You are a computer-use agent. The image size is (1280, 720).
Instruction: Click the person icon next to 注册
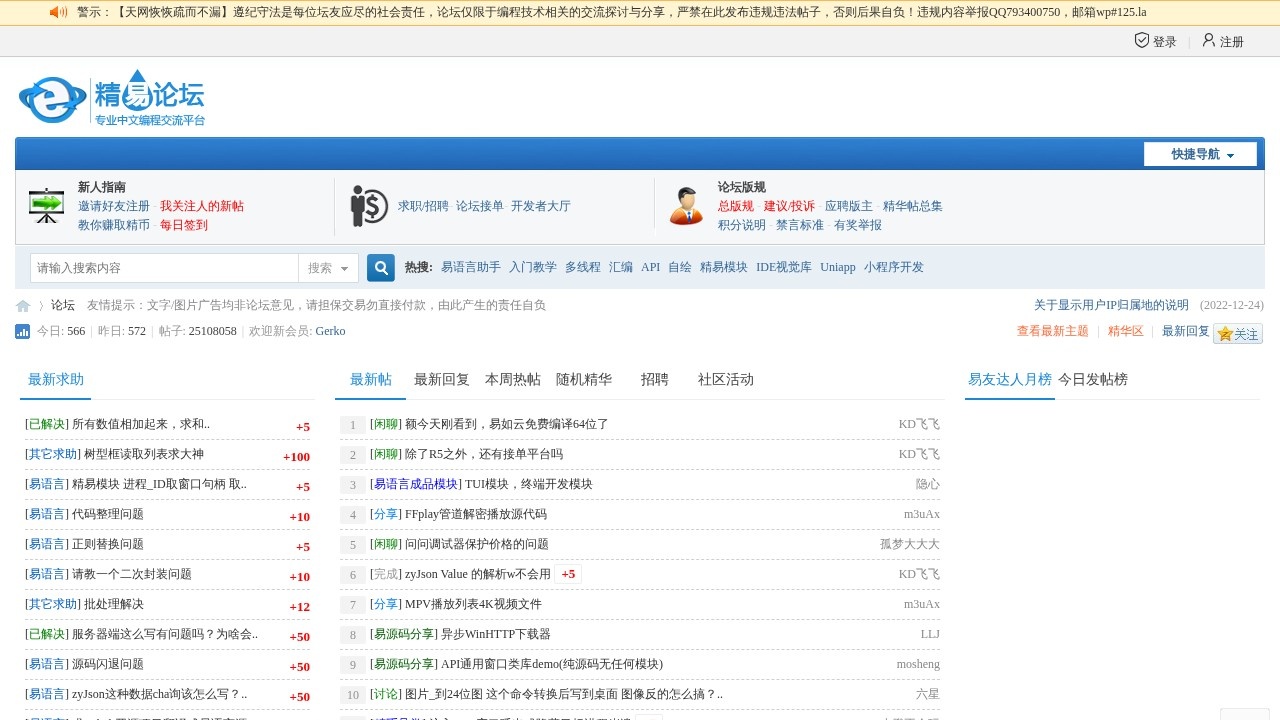(x=1209, y=40)
